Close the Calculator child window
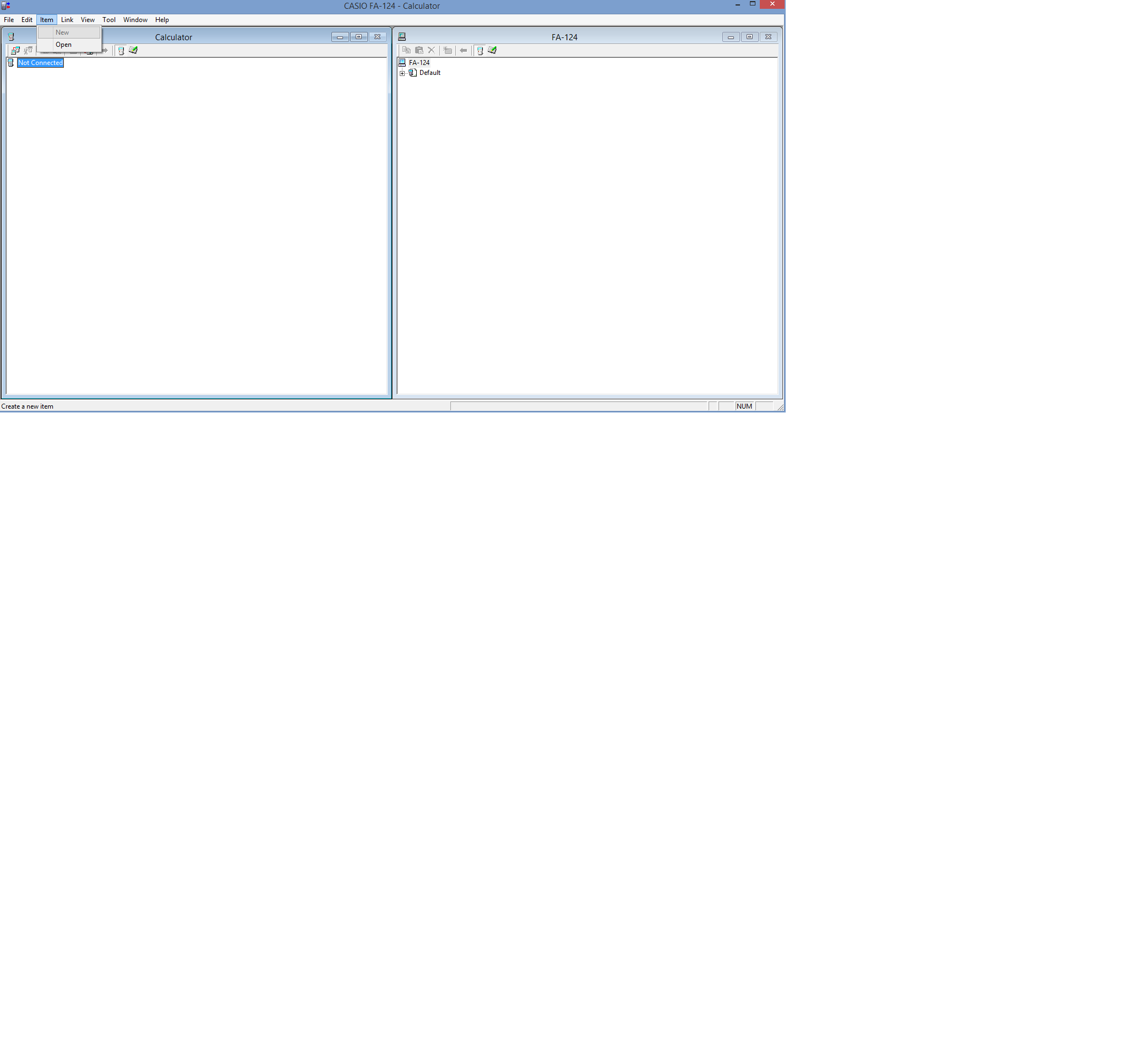 coord(378,37)
